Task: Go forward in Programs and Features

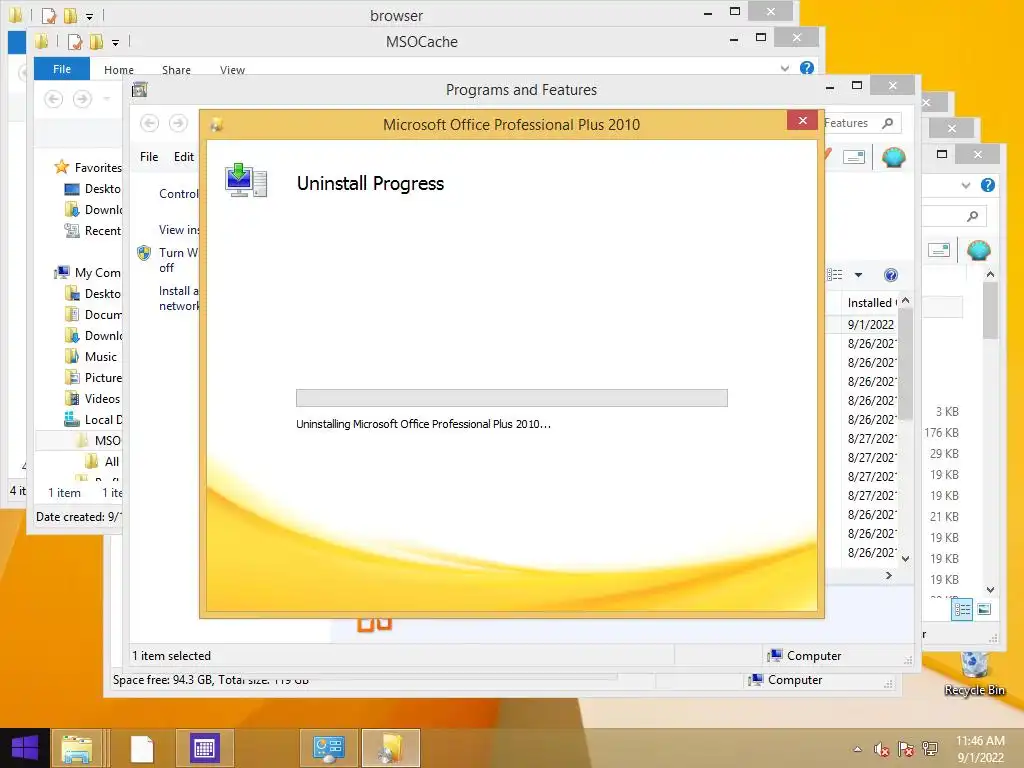Action: click(x=178, y=123)
